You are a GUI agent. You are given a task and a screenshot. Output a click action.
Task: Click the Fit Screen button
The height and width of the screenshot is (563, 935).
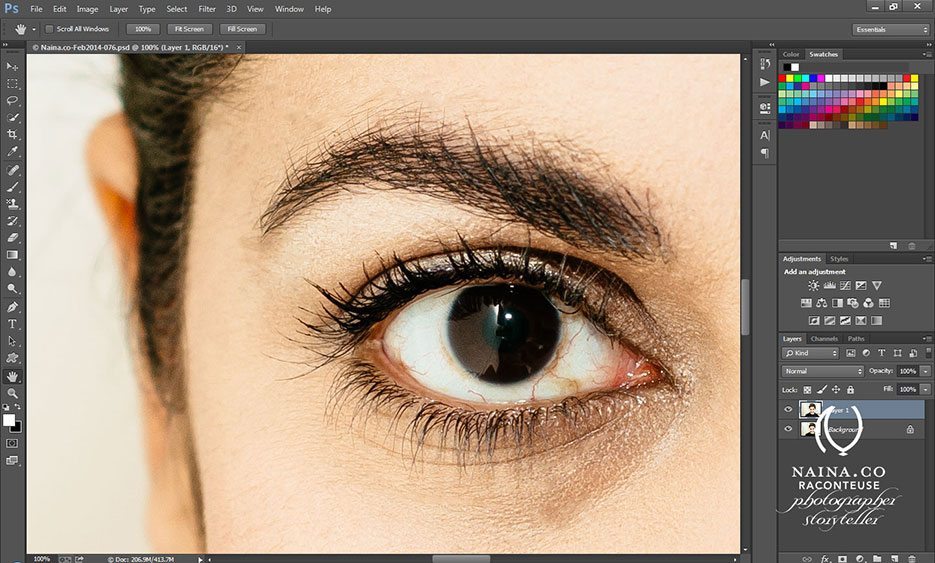tap(189, 29)
